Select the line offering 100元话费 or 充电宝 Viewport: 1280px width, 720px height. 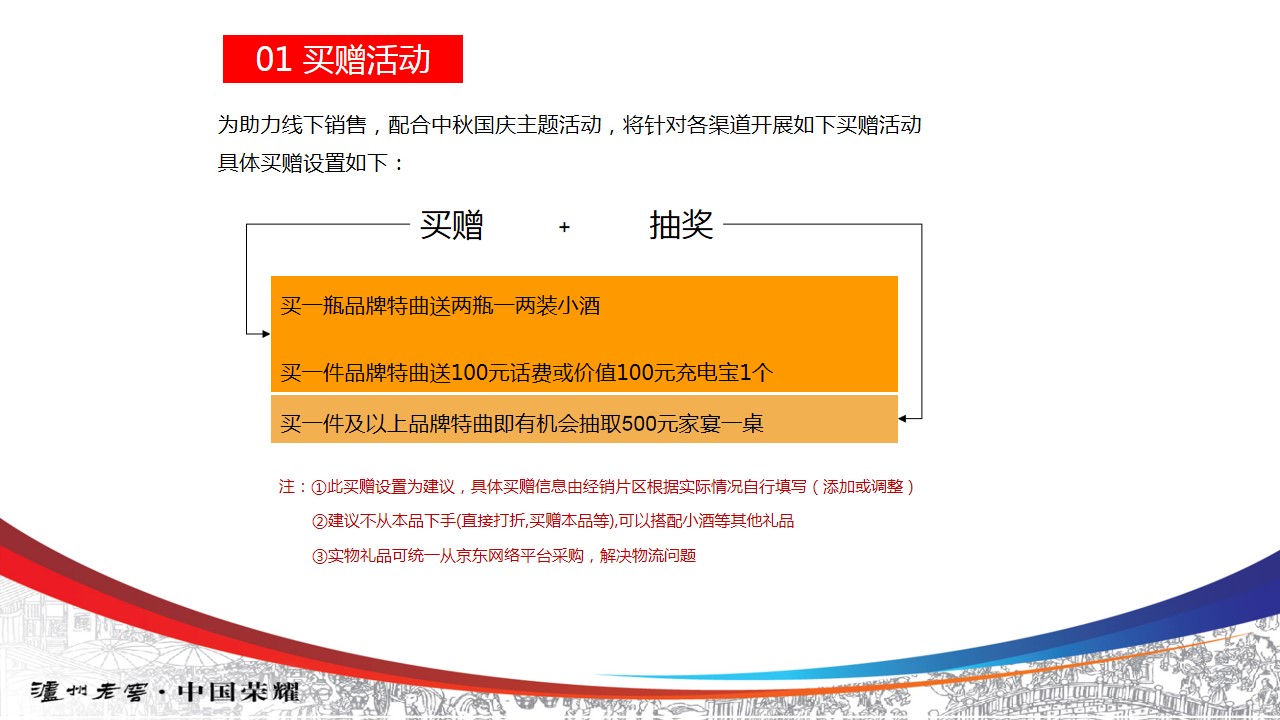[x=527, y=373]
